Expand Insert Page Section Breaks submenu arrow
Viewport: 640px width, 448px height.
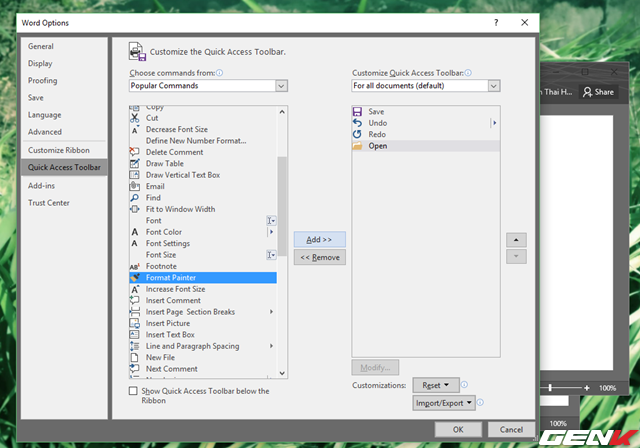pos(271,312)
